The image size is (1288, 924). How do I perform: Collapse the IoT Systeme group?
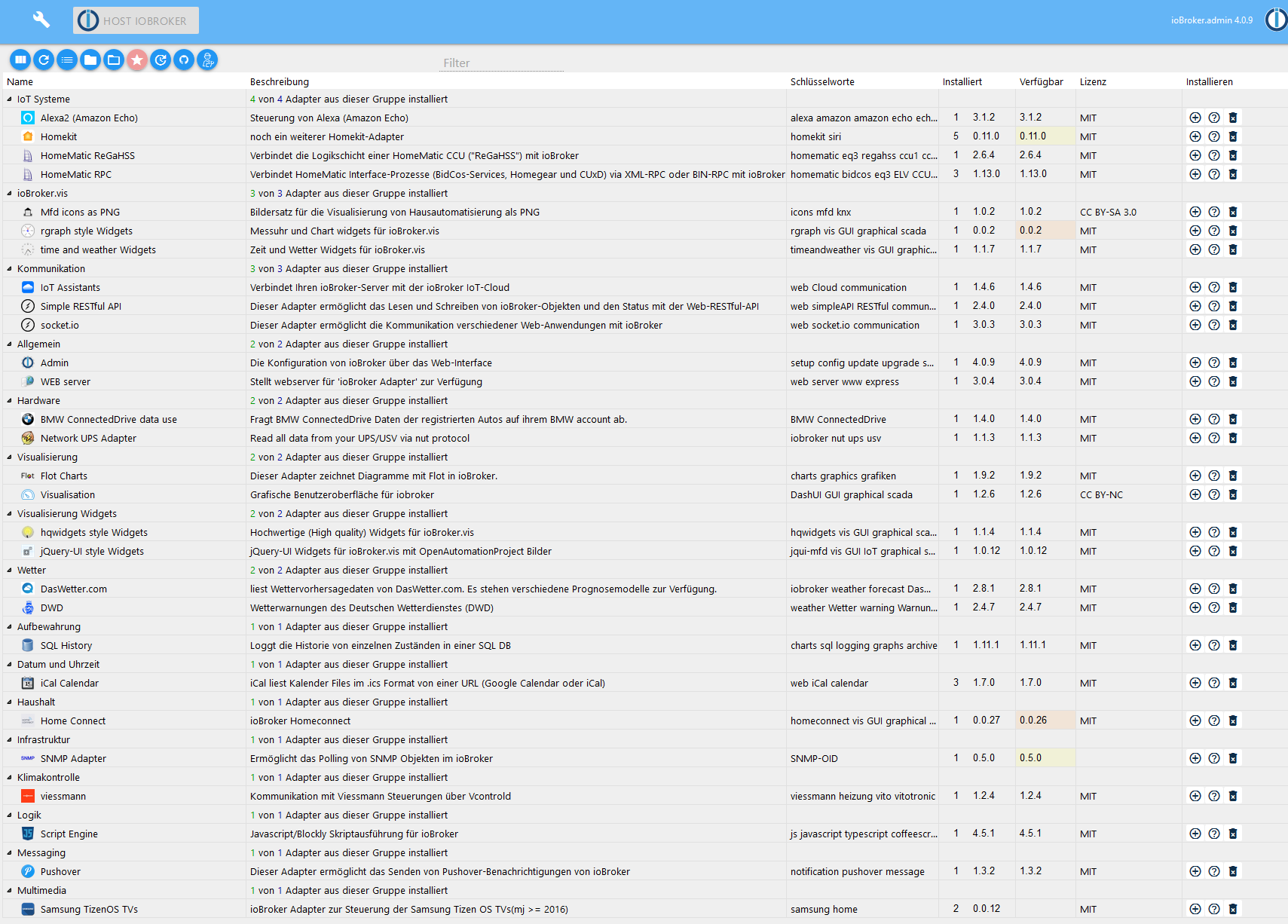pyautogui.click(x=10, y=99)
